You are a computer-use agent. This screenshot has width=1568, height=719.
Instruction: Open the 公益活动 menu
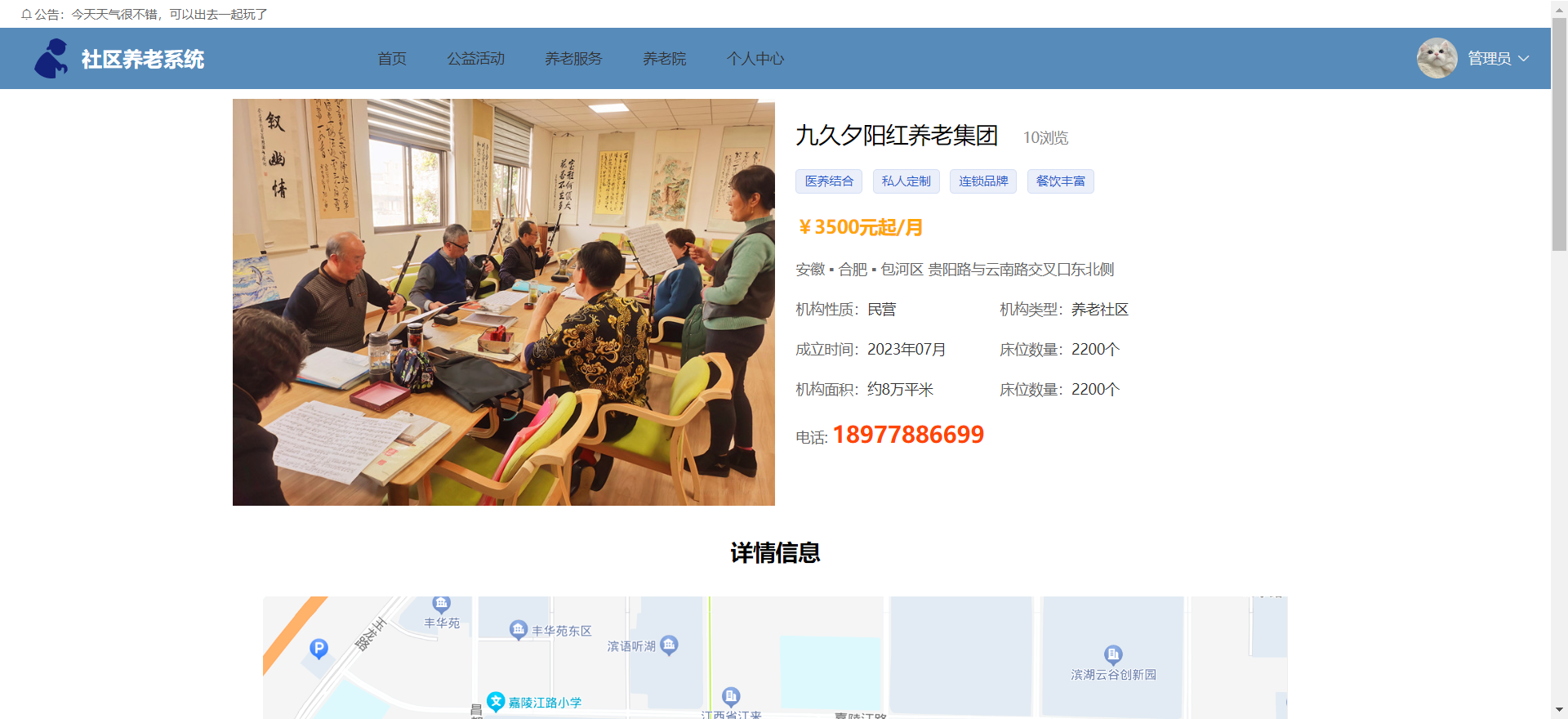pos(476,59)
